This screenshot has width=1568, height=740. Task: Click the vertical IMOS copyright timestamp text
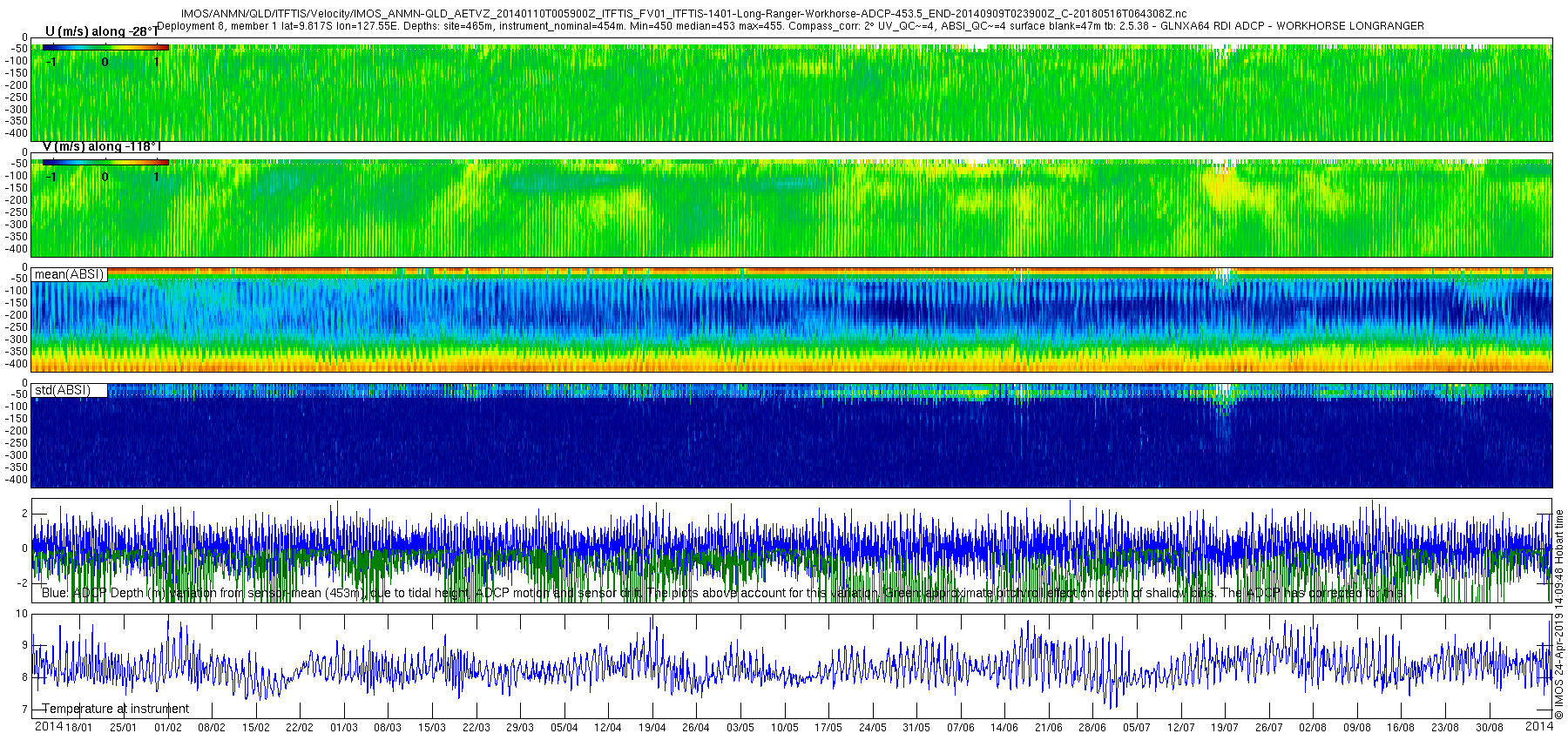pos(1559,614)
